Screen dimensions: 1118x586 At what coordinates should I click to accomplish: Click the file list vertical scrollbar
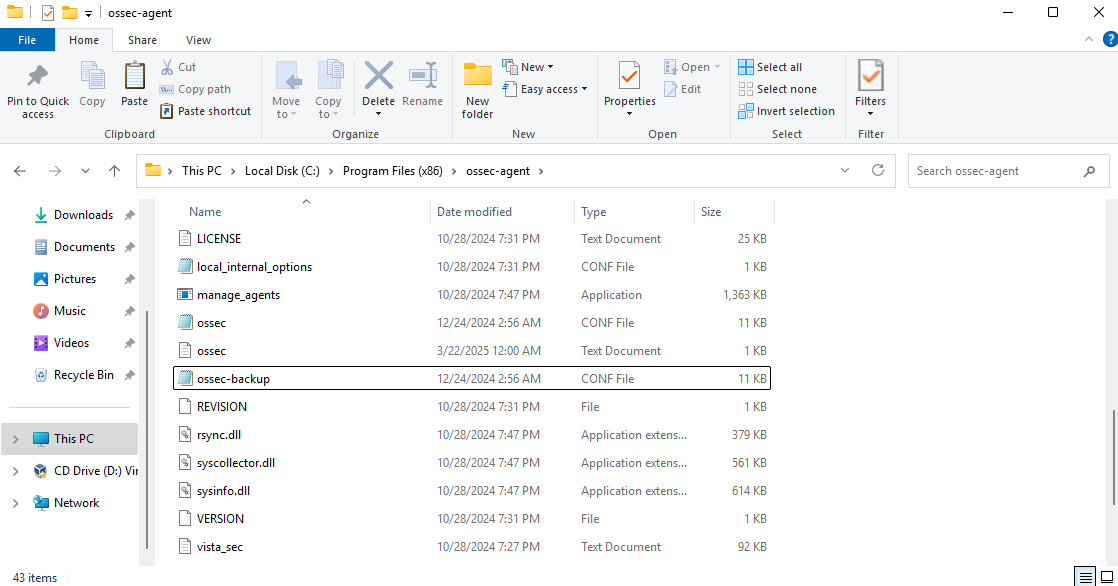1110,455
